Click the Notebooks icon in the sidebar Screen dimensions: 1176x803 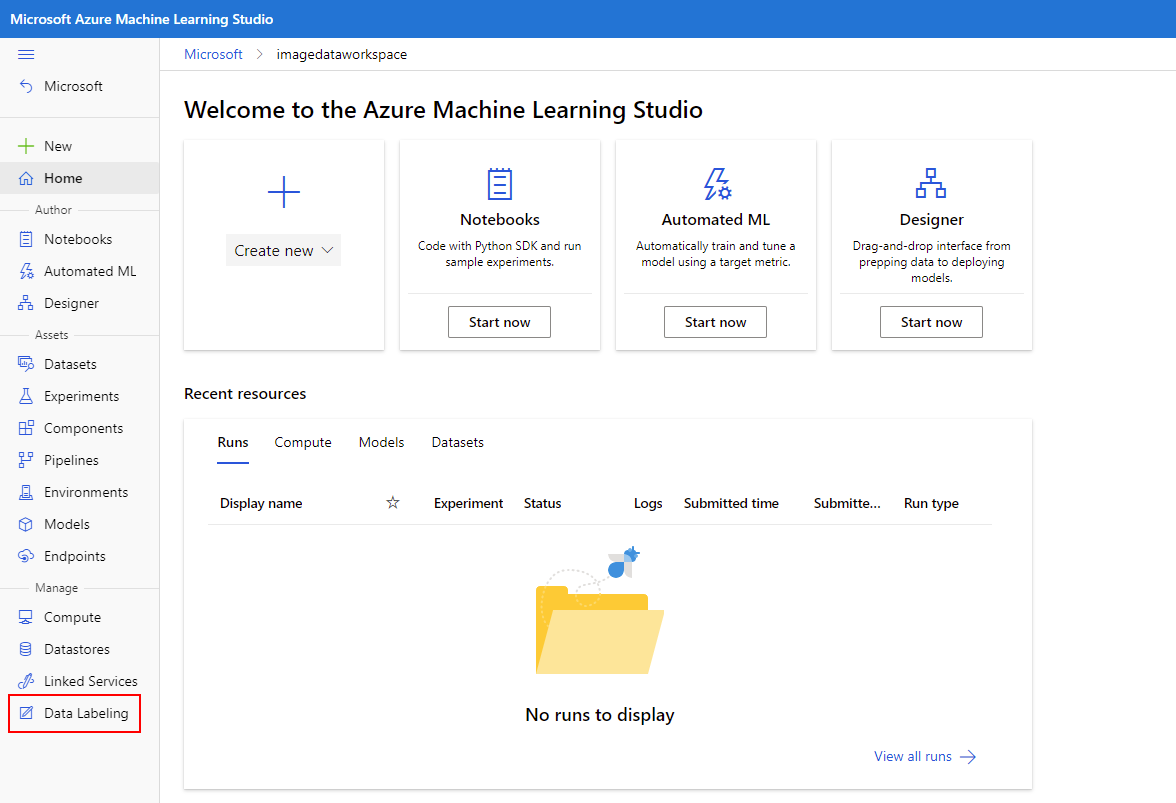[x=26, y=239]
